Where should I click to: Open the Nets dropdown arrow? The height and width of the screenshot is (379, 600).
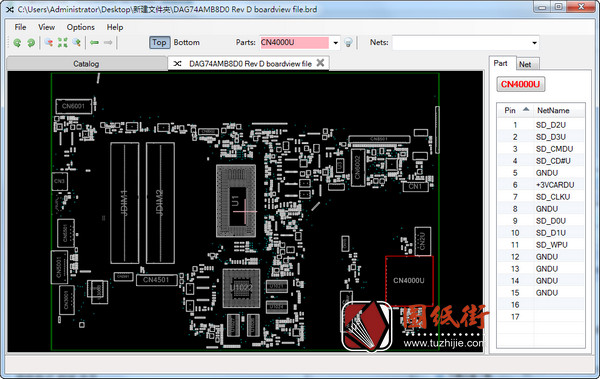tap(534, 43)
